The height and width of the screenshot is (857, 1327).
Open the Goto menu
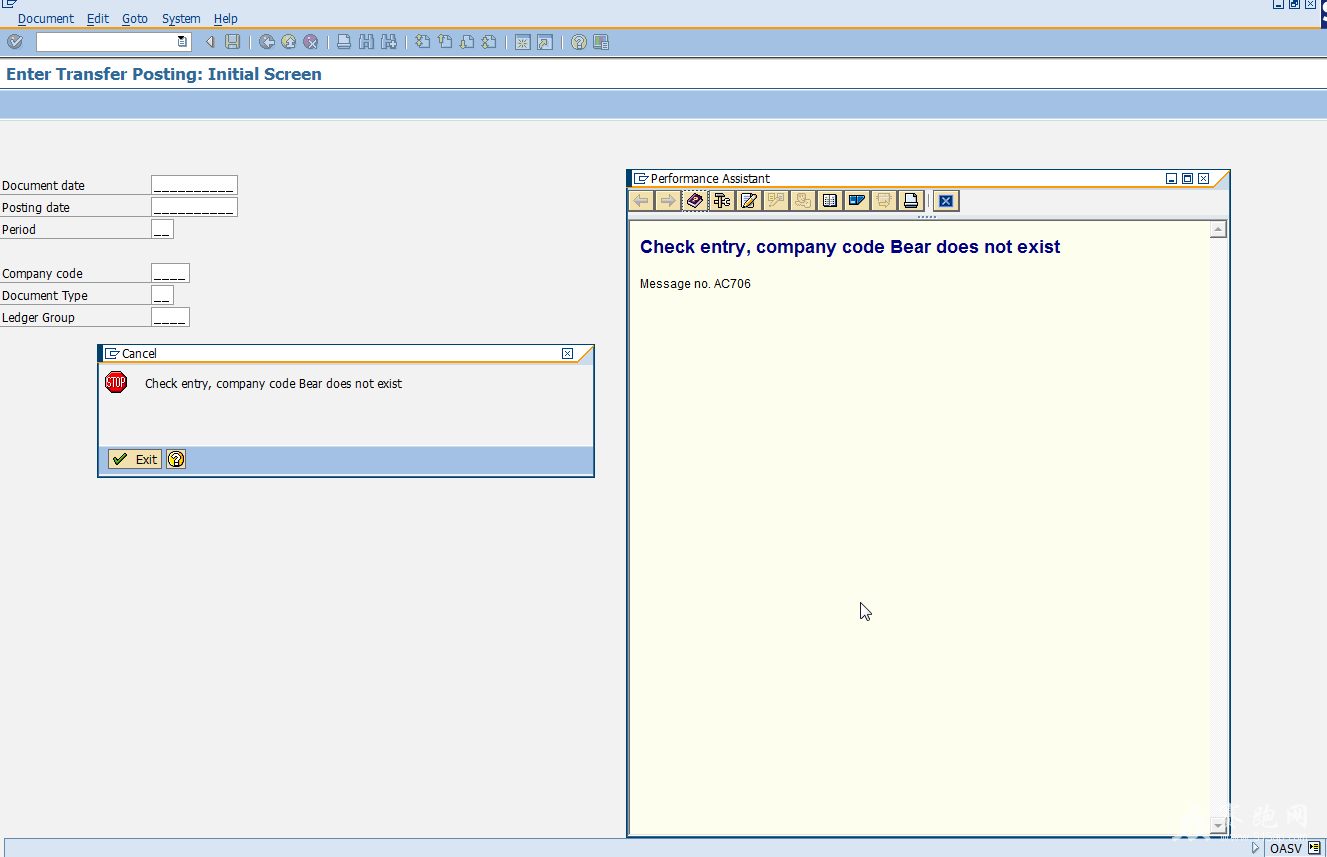point(135,18)
